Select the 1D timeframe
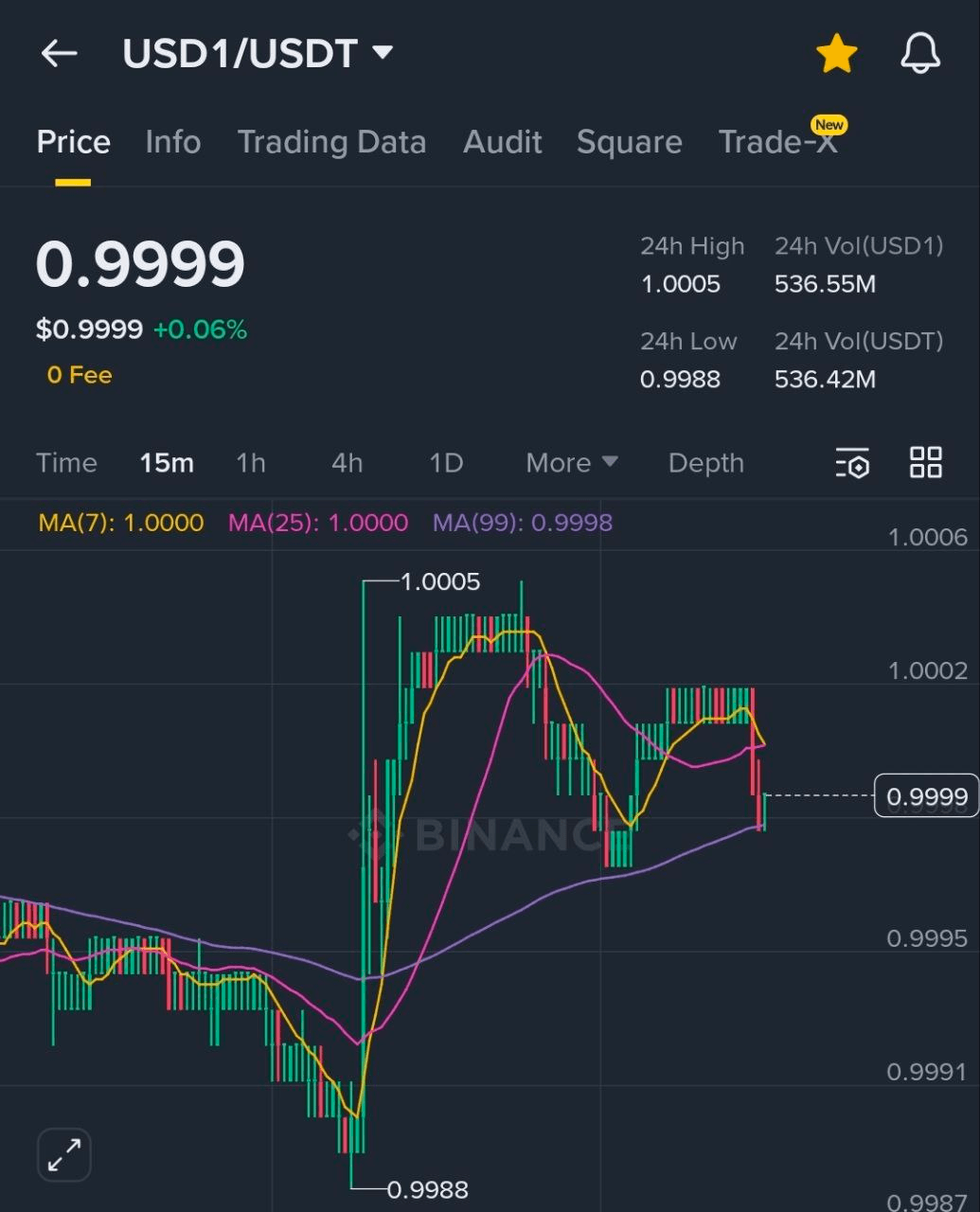 445,463
